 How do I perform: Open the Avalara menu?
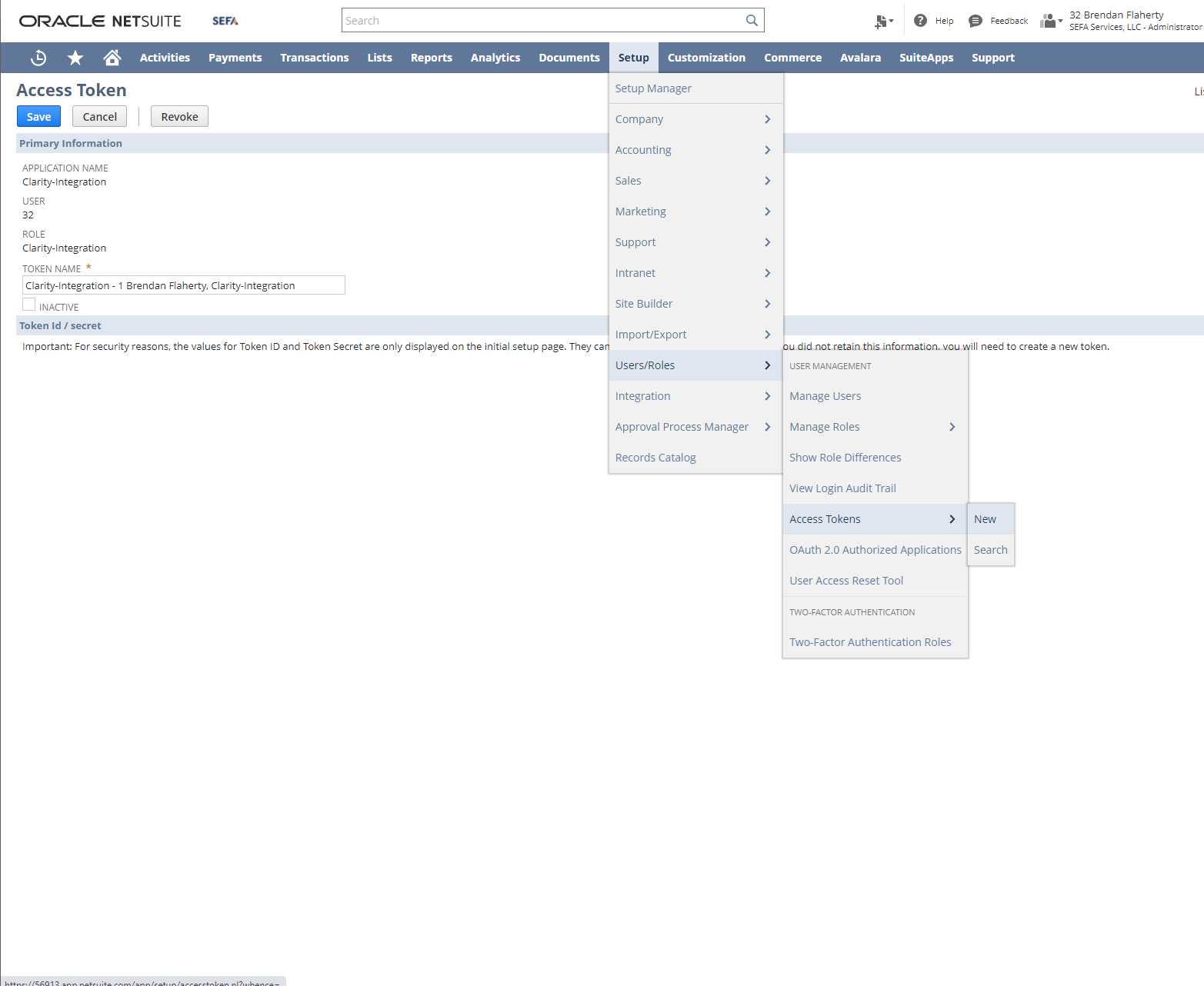(860, 58)
